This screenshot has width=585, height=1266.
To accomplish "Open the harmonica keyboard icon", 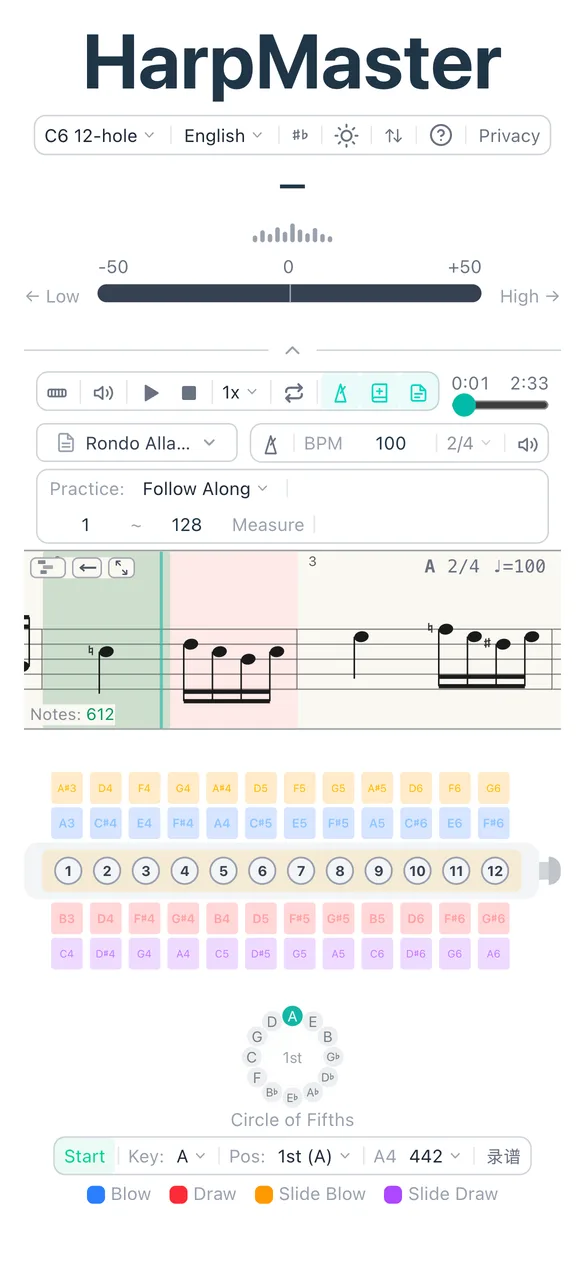I will (x=57, y=392).
